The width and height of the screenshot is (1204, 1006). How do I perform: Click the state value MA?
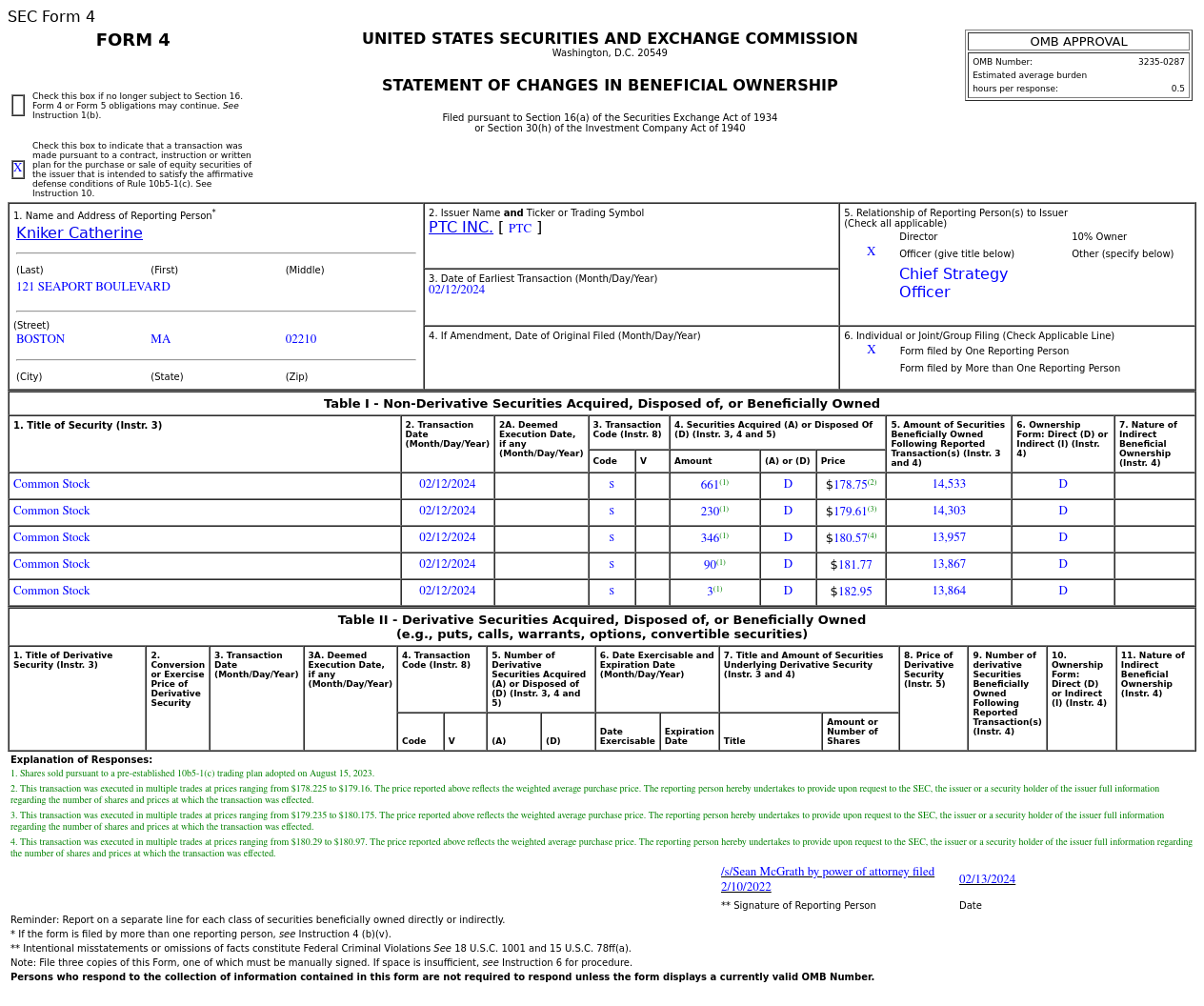(x=160, y=339)
